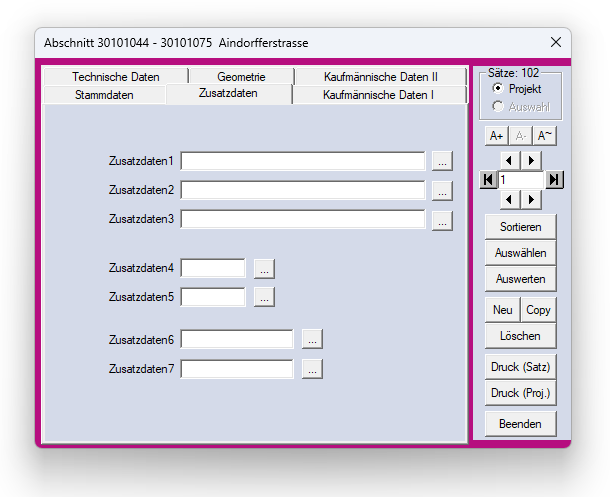The image size is (610, 497).
Task: Click right arrow below record number field
Action: tap(531, 199)
